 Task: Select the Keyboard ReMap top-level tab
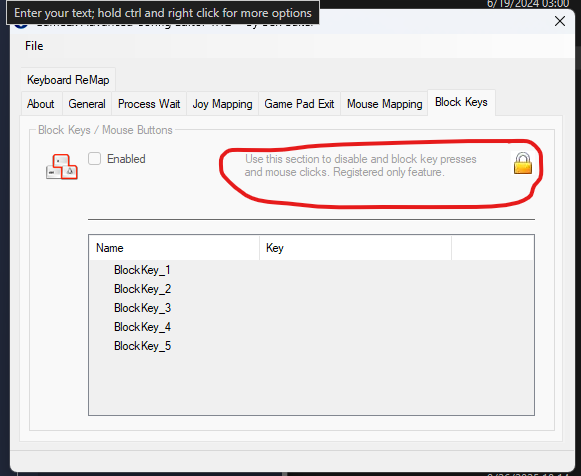point(68,80)
